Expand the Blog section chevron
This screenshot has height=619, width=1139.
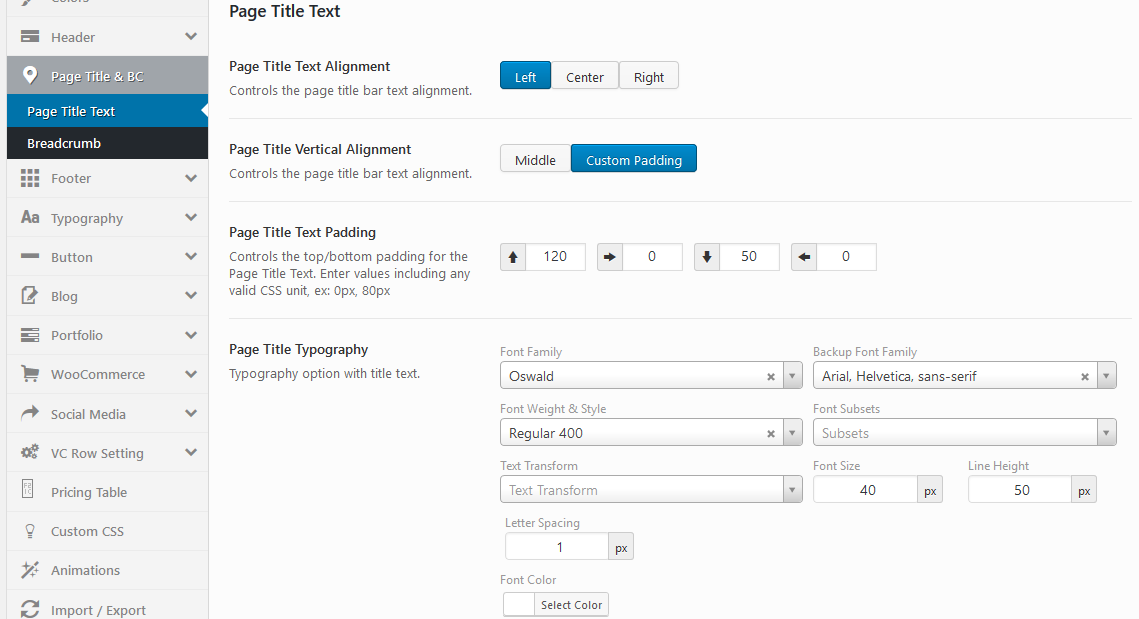(x=191, y=296)
